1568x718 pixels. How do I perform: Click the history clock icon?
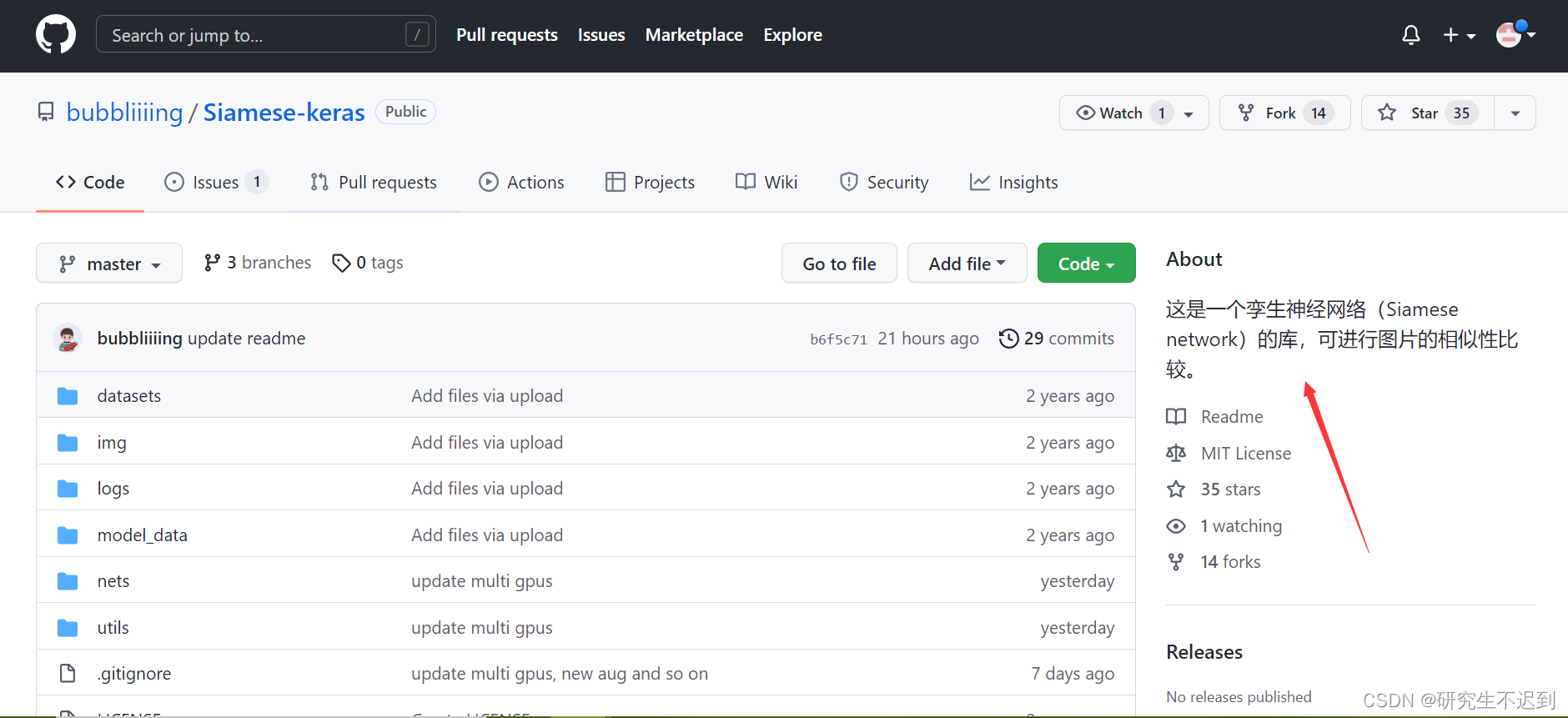click(x=1008, y=339)
